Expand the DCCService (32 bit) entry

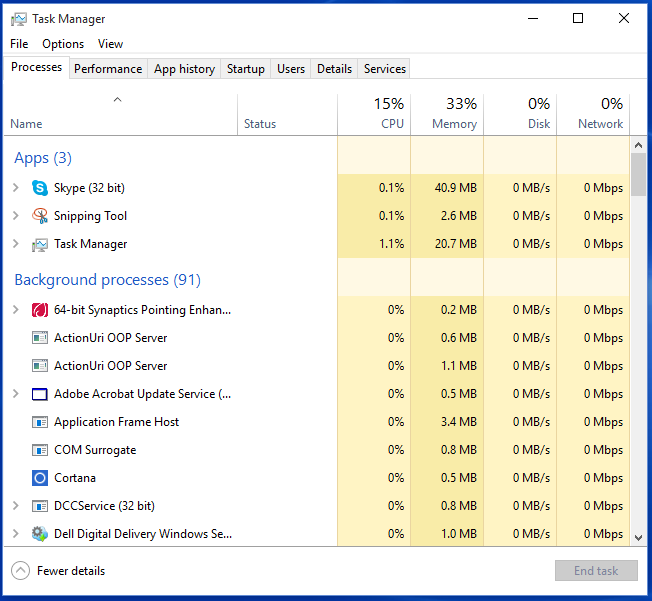[16, 506]
